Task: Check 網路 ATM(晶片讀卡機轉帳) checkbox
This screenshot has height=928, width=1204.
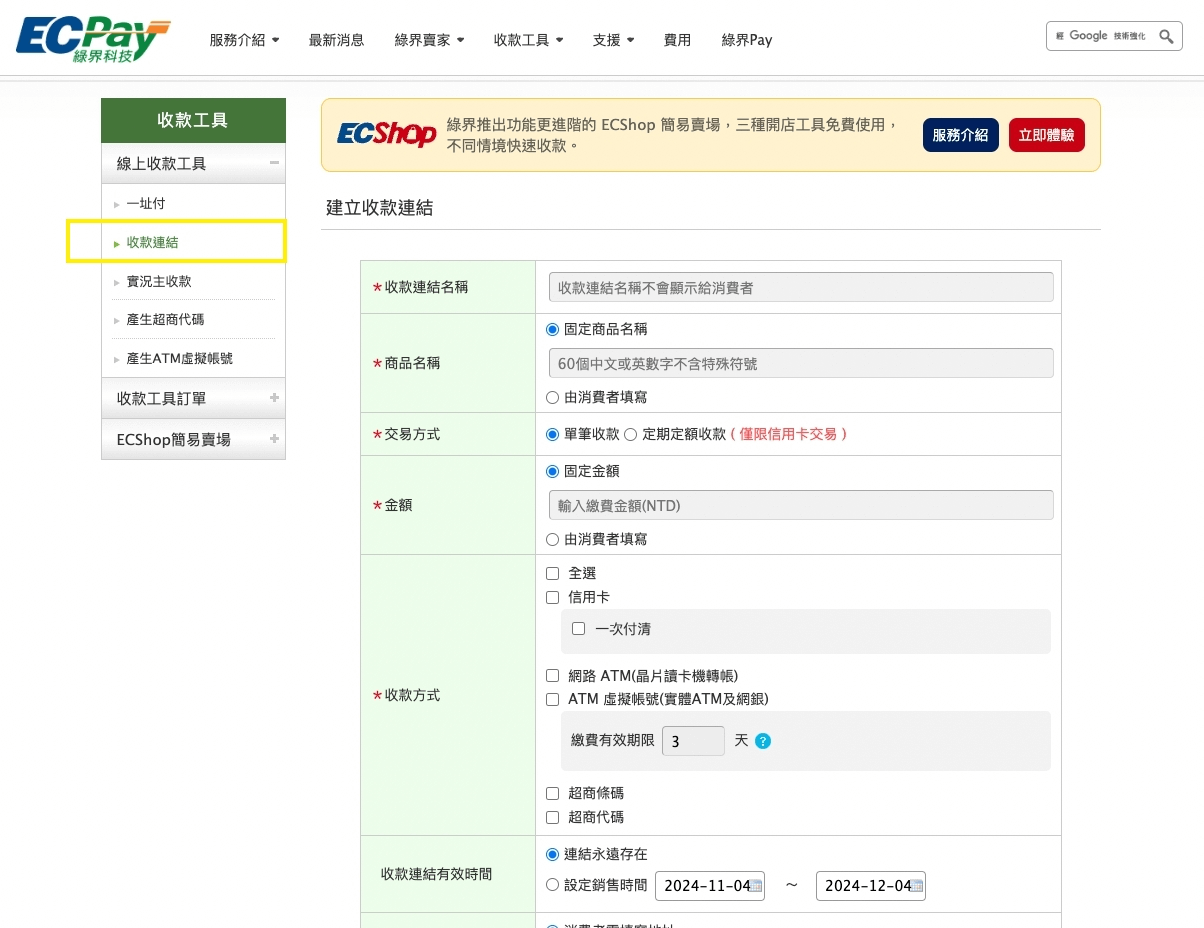Action: tap(552, 676)
